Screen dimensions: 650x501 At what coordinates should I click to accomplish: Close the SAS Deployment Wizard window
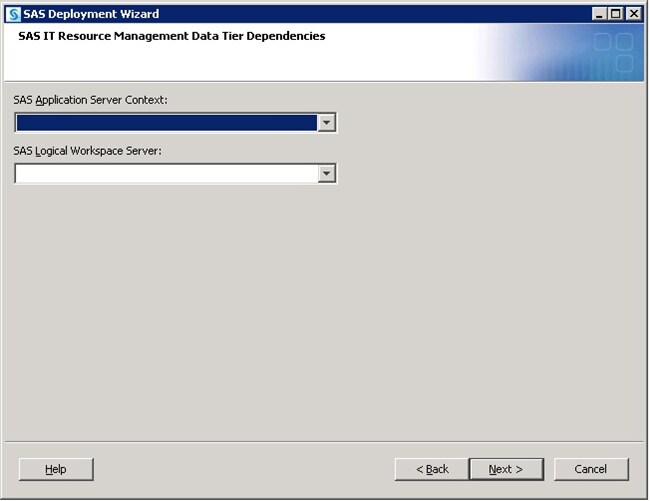[x=633, y=14]
